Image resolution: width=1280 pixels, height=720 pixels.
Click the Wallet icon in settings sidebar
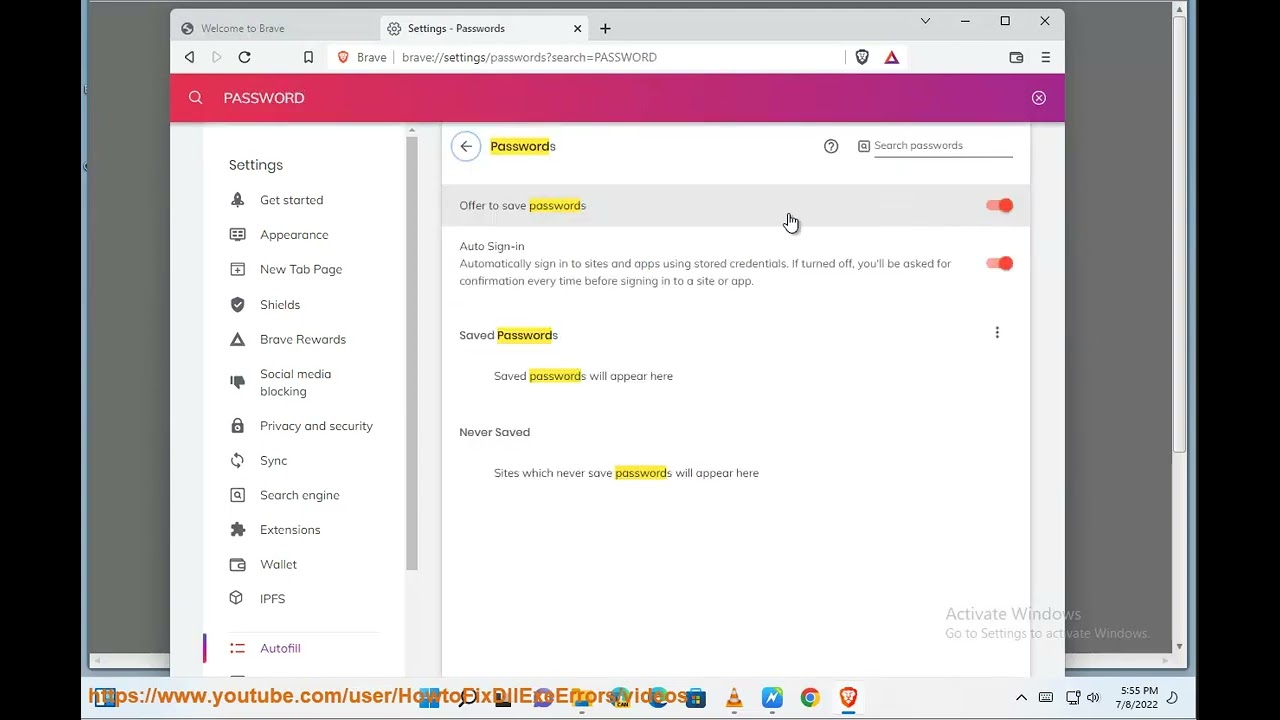click(x=237, y=565)
